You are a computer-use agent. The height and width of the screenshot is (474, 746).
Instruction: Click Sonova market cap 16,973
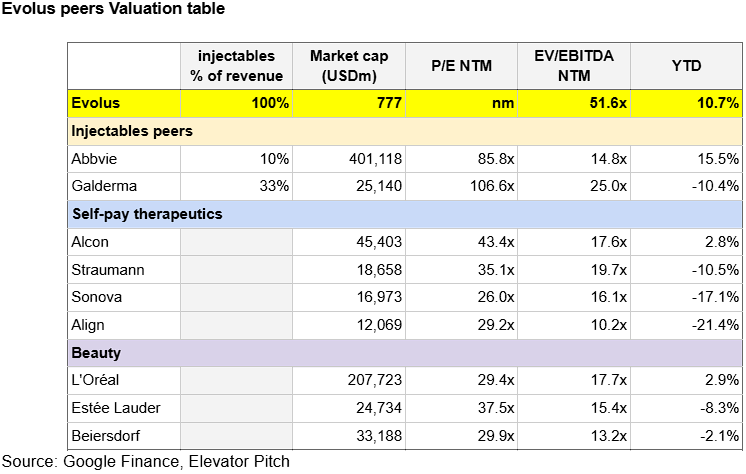click(379, 297)
